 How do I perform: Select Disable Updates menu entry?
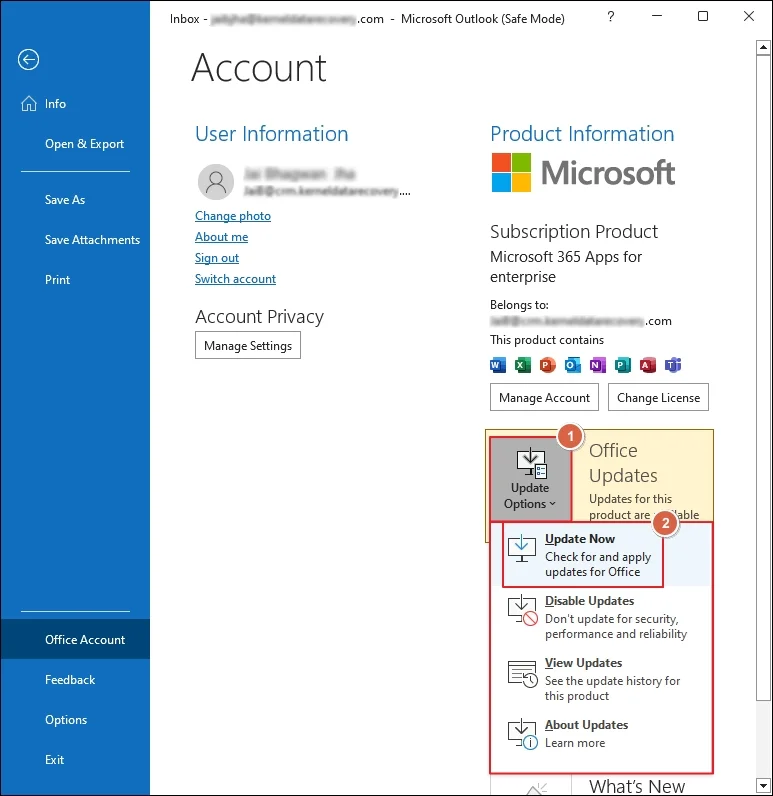coord(601,617)
